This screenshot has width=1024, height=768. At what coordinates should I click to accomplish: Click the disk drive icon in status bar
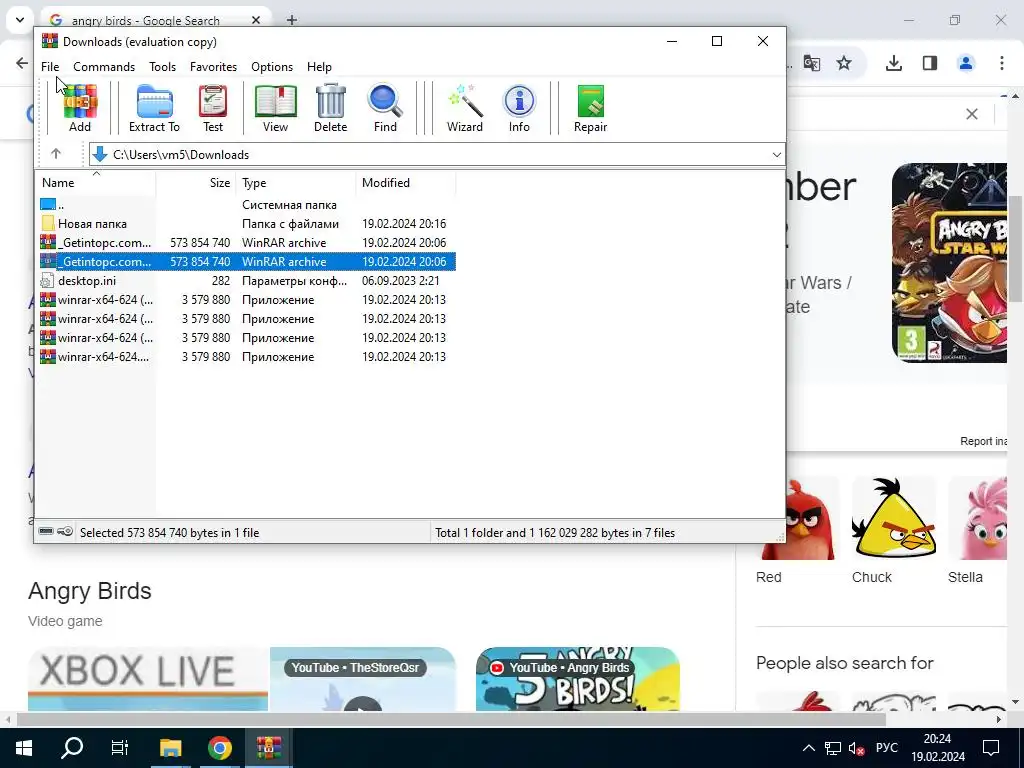[x=46, y=532]
